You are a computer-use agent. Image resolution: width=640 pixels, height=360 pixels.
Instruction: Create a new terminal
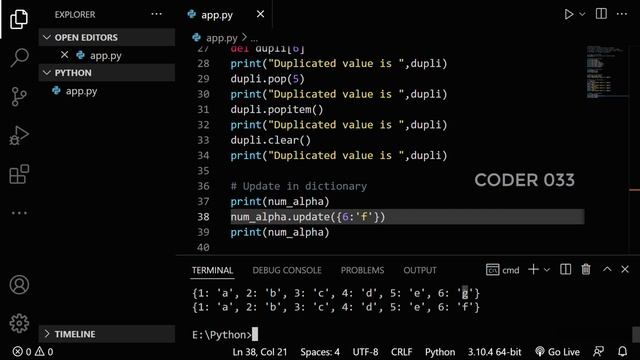click(533, 269)
